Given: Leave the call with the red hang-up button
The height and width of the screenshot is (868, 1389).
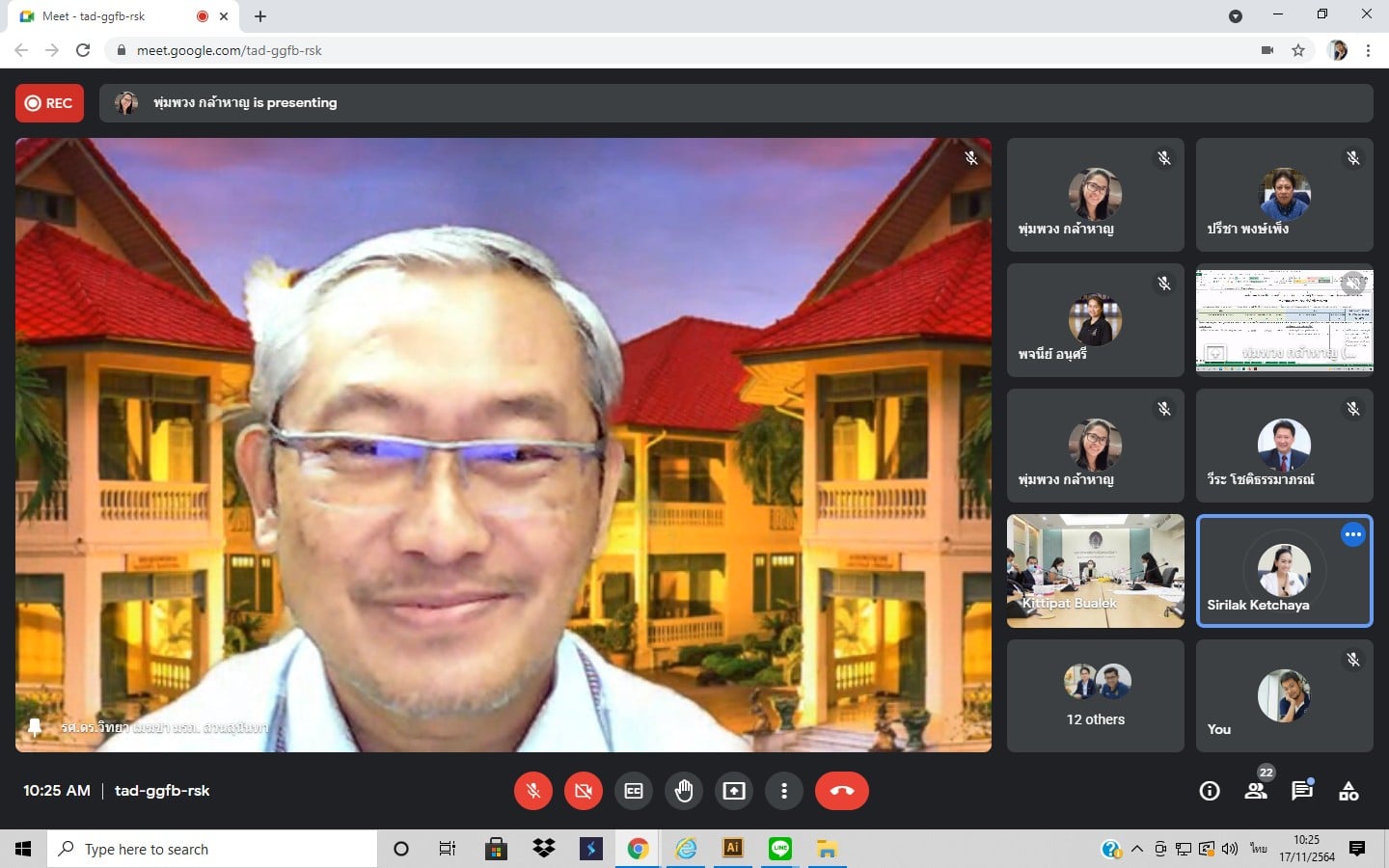Looking at the screenshot, I should click(841, 791).
